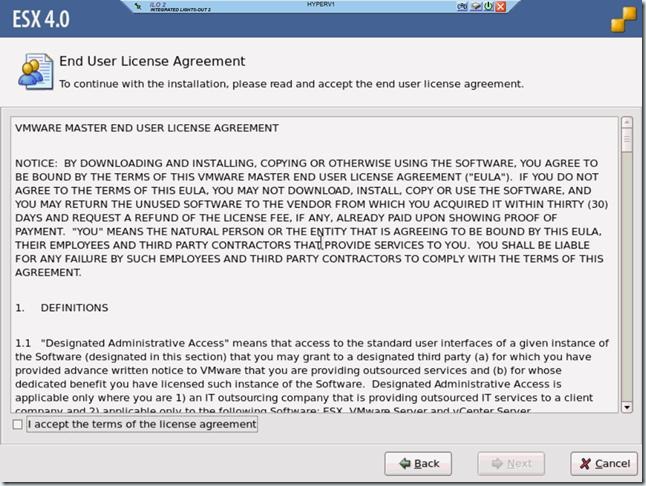Go Back to the previous installer step
This screenshot has height=486, width=646.
(418, 464)
